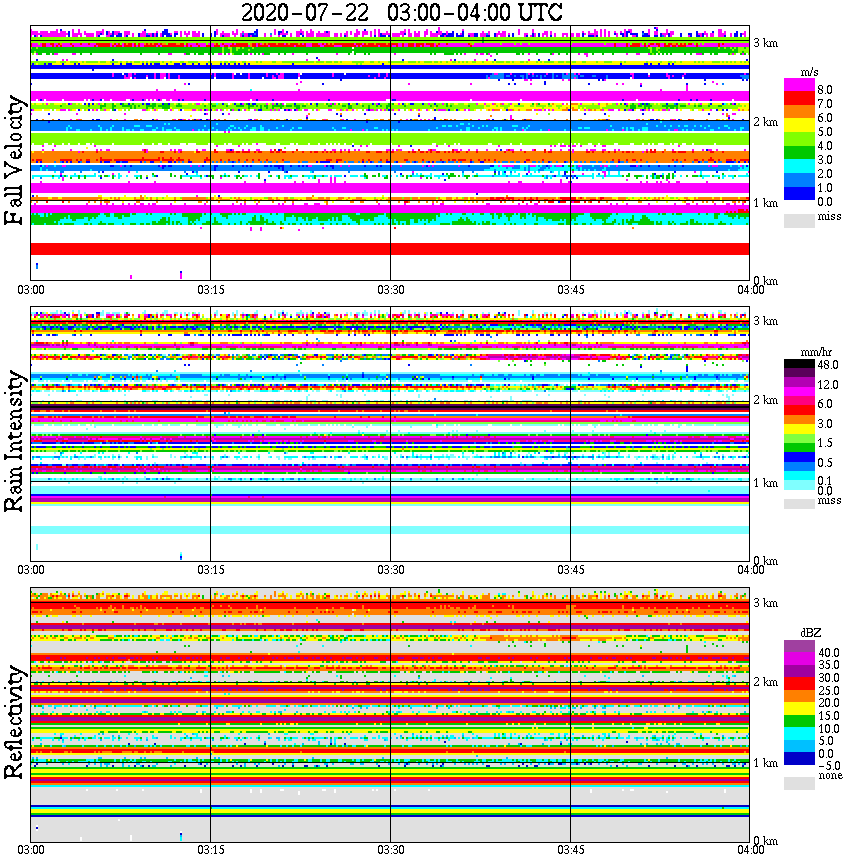Screen dimensions: 850x868
Task: Click 03:00 time label under Rain Intensity panel
Action: pos(31,570)
